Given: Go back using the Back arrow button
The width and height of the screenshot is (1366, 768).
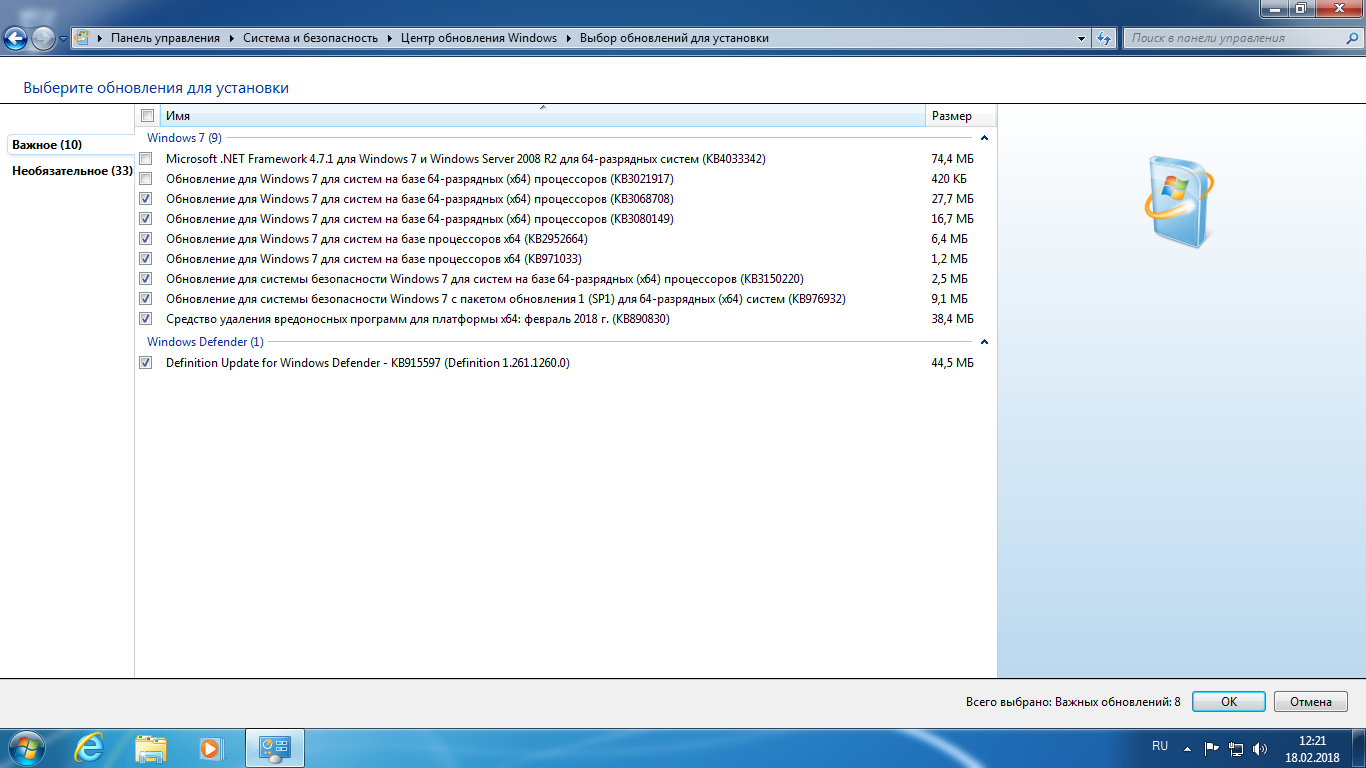Looking at the screenshot, I should tap(16, 39).
